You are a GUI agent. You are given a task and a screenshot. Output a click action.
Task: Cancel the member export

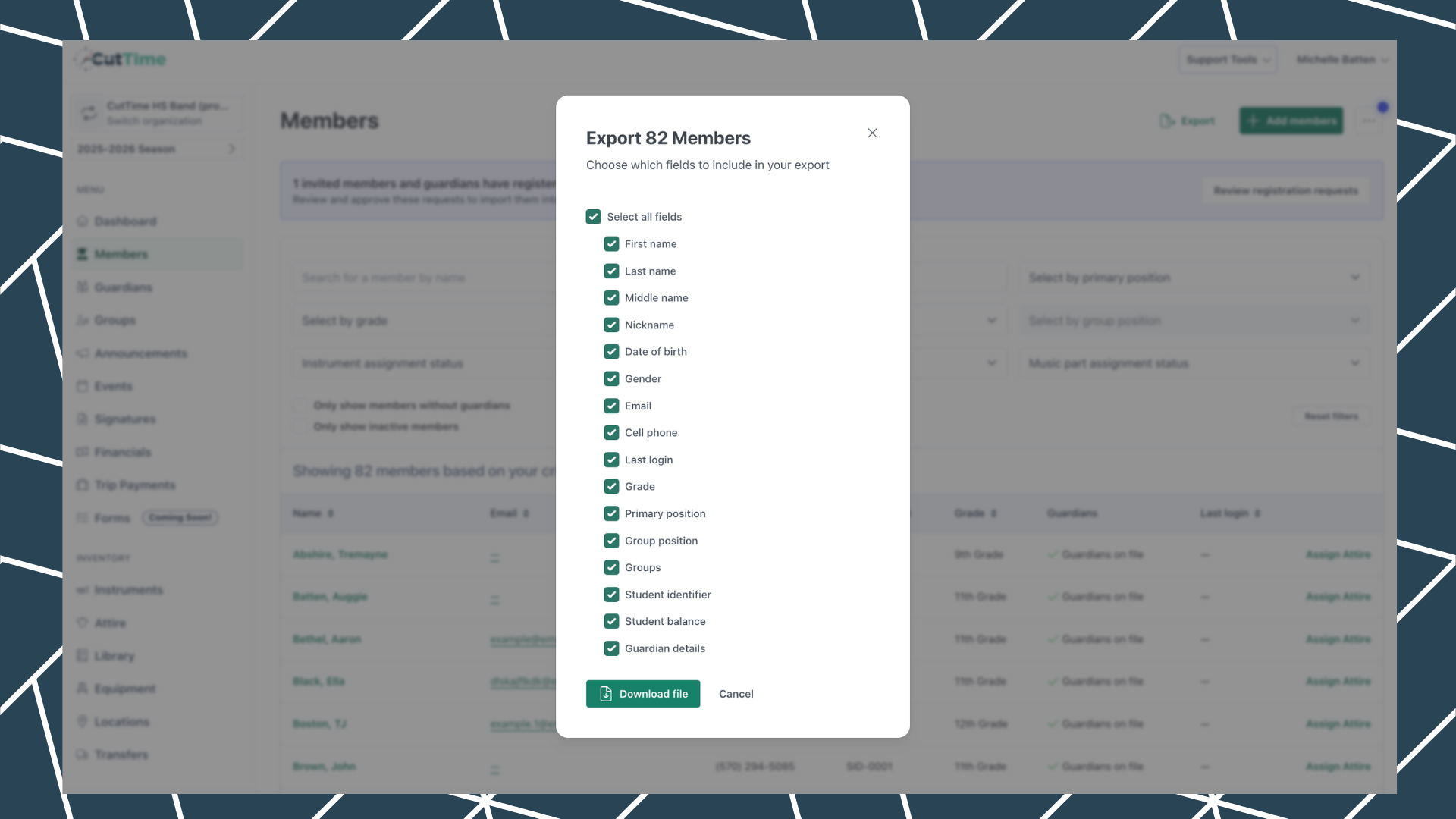point(736,693)
